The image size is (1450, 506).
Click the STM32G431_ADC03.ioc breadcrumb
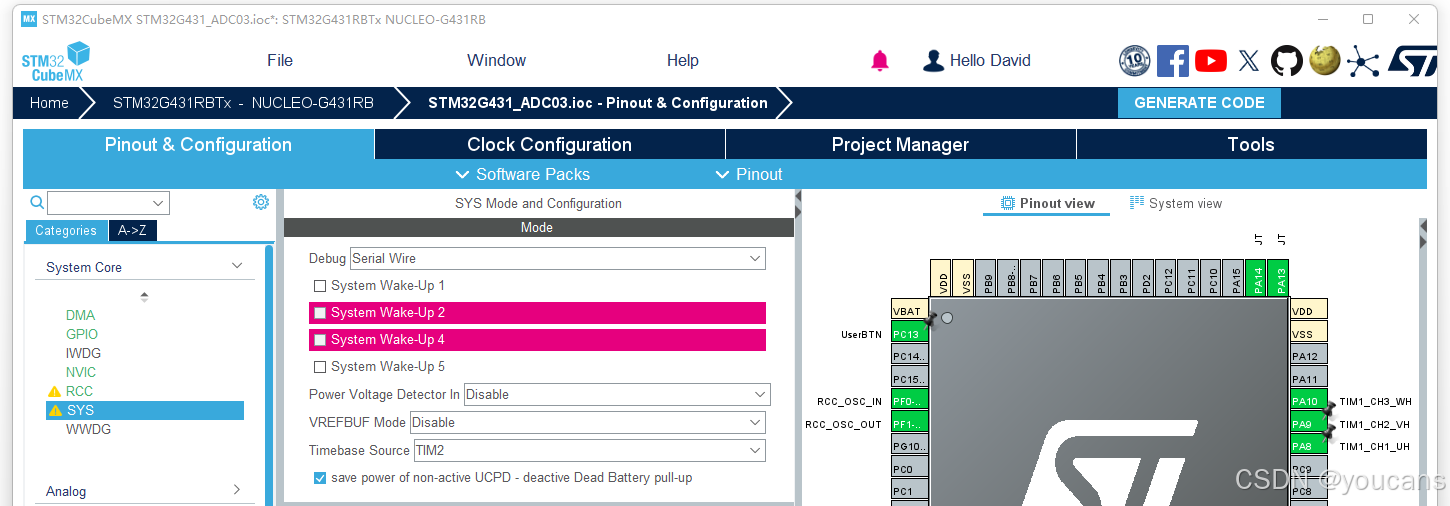pos(598,103)
